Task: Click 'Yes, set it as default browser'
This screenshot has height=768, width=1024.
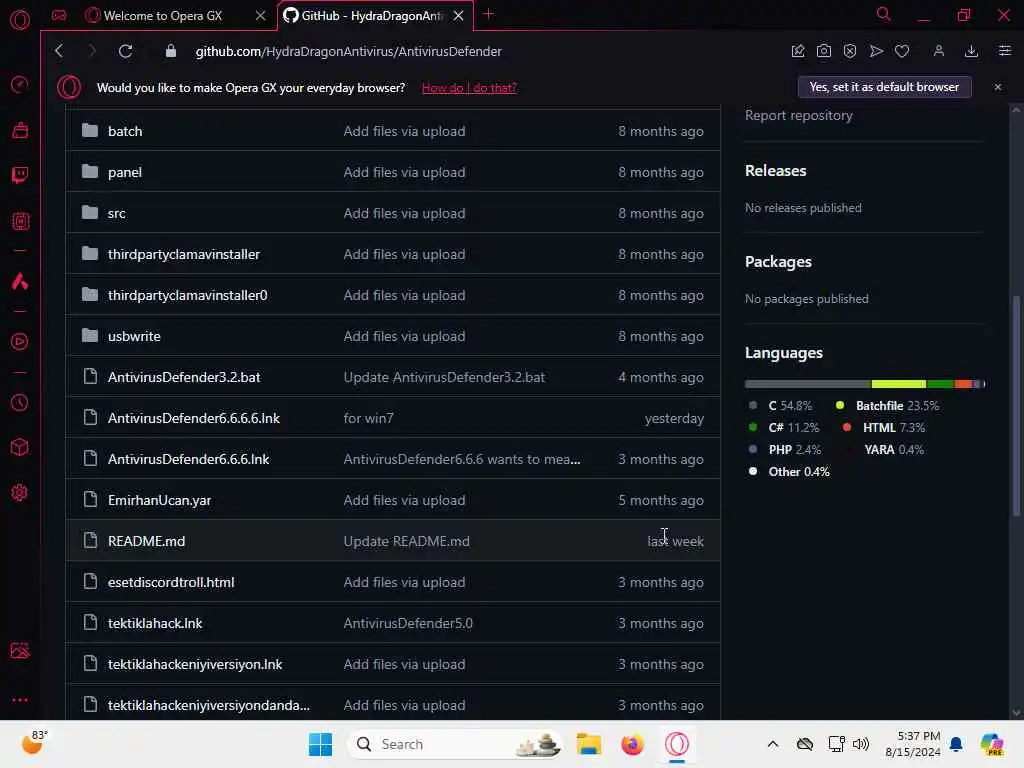Action: click(x=884, y=87)
